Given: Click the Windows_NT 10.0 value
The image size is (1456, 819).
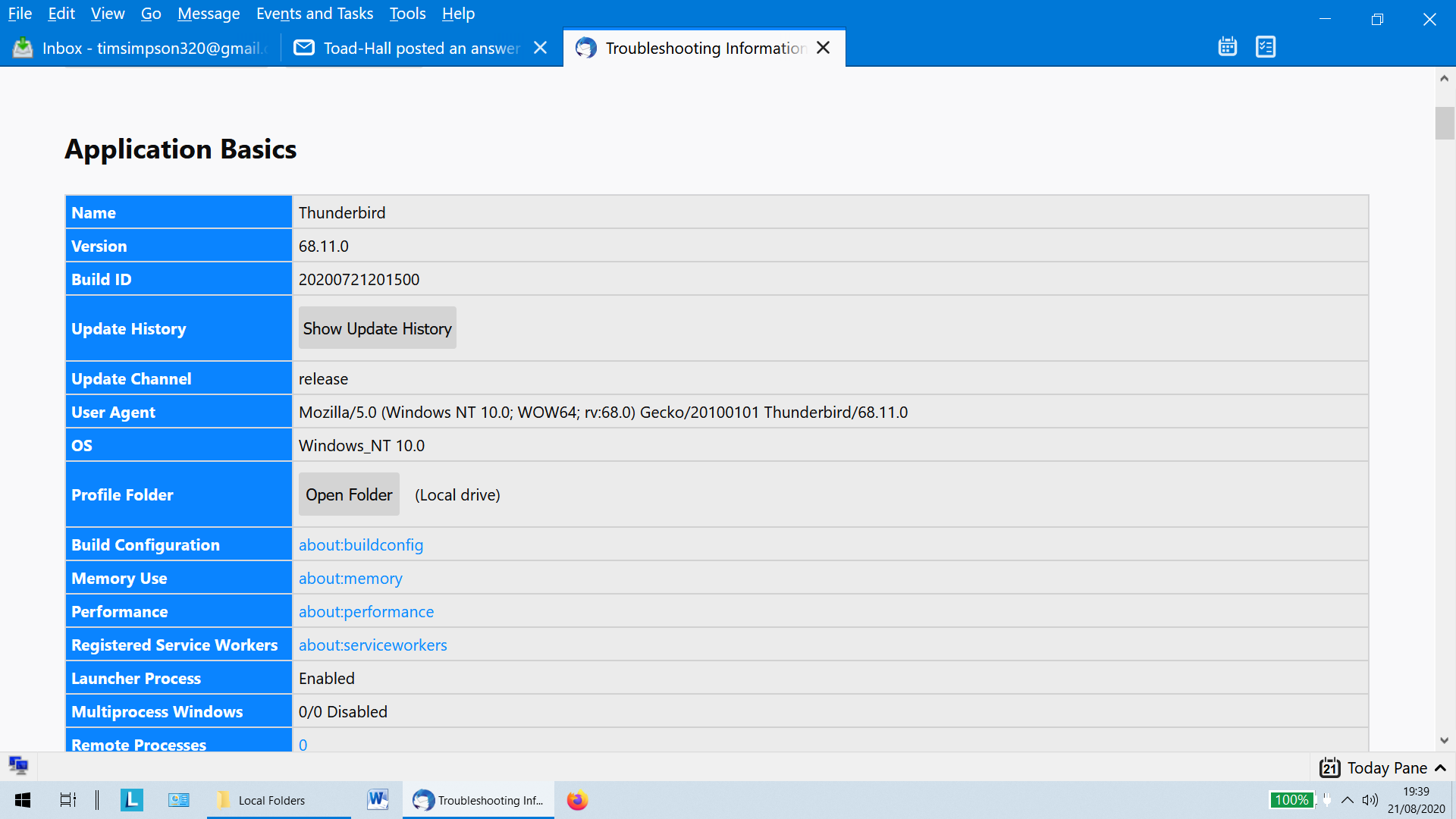Looking at the screenshot, I should tap(362, 446).
